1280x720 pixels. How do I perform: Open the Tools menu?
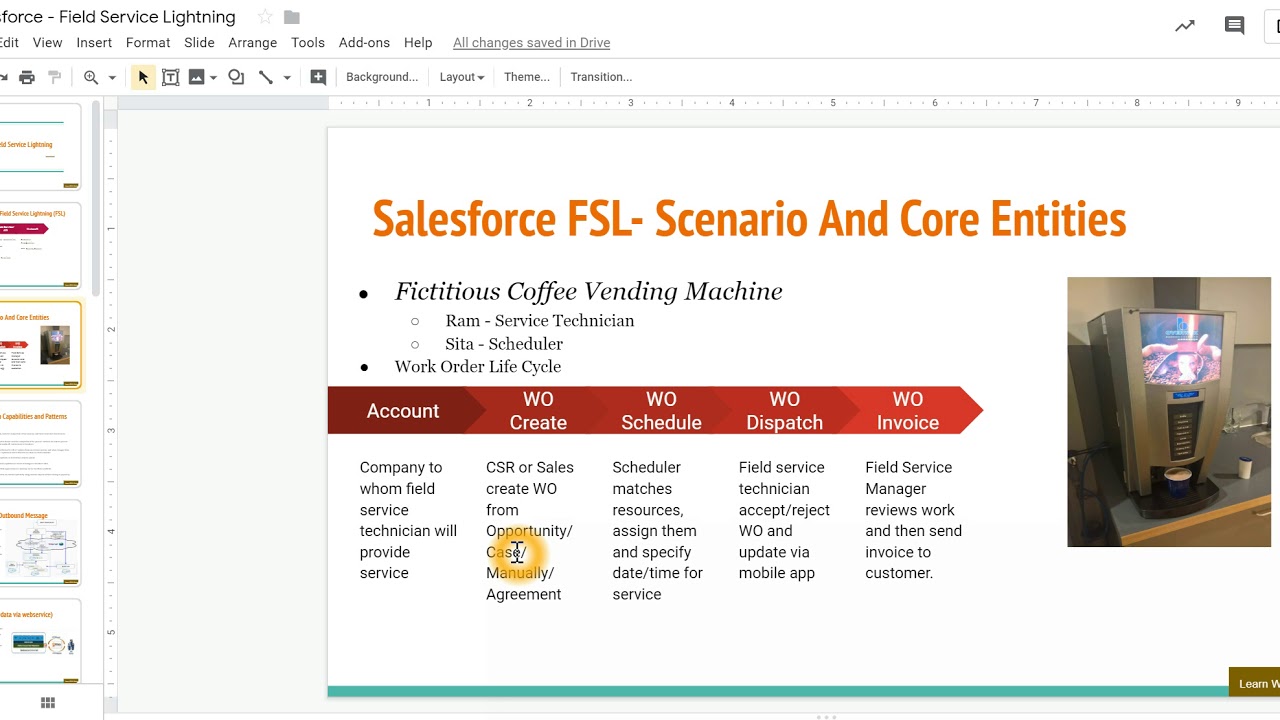click(x=308, y=43)
